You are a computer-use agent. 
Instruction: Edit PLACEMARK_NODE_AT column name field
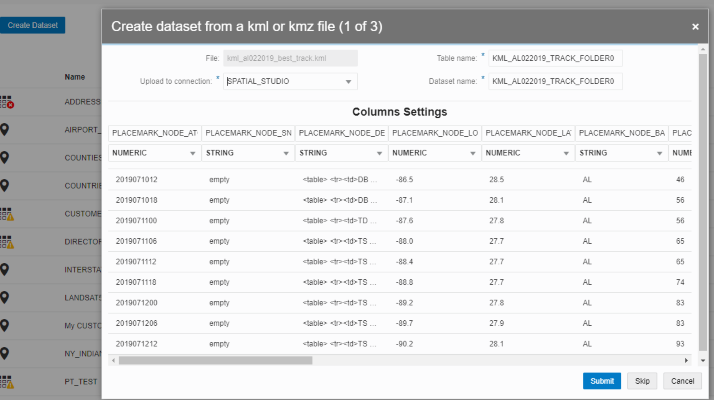pos(154,133)
